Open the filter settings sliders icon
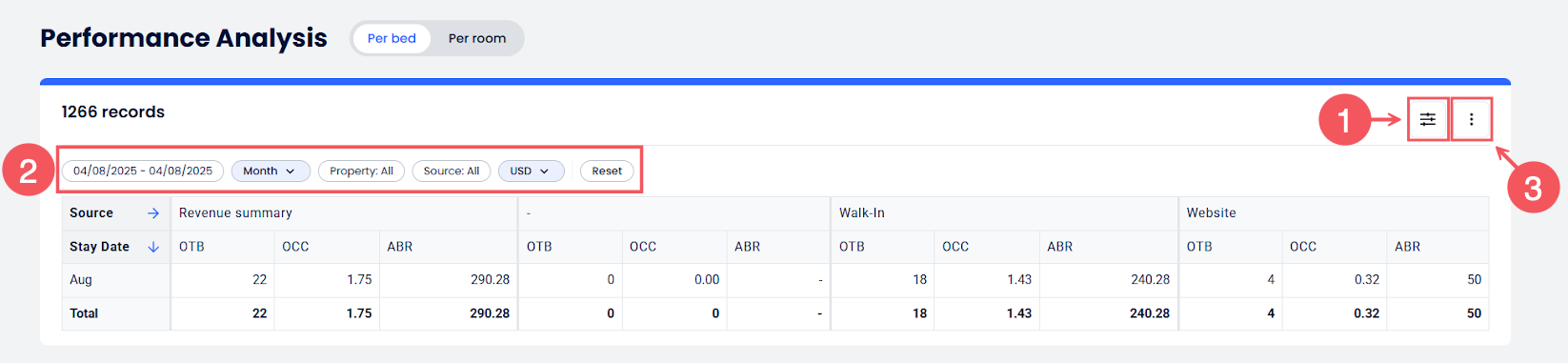The width and height of the screenshot is (1568, 363). tap(1427, 120)
